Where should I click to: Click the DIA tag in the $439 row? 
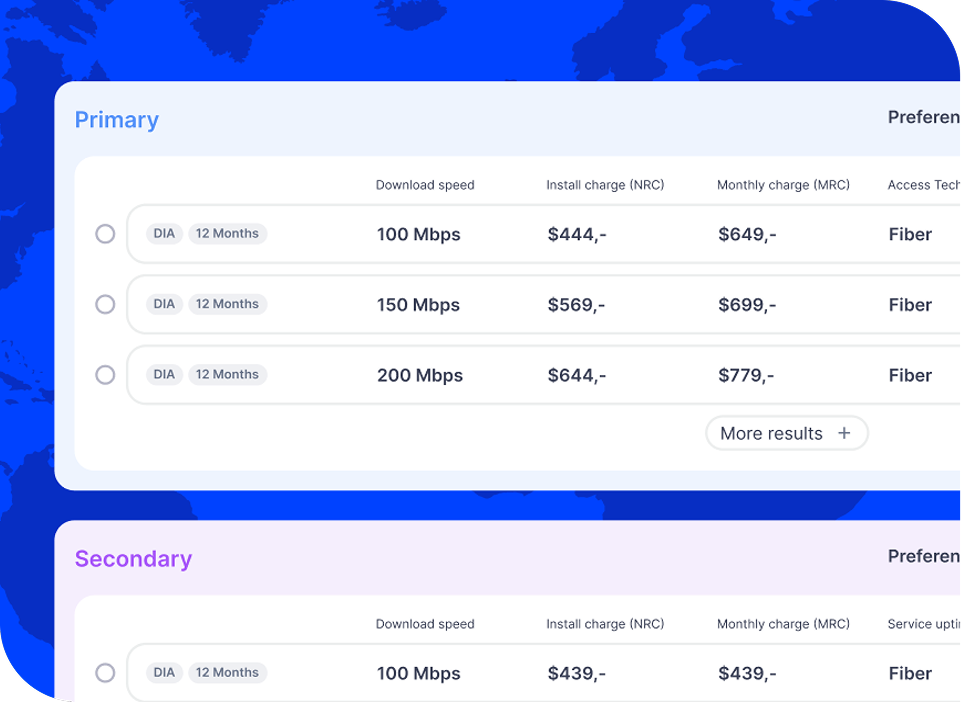point(164,673)
